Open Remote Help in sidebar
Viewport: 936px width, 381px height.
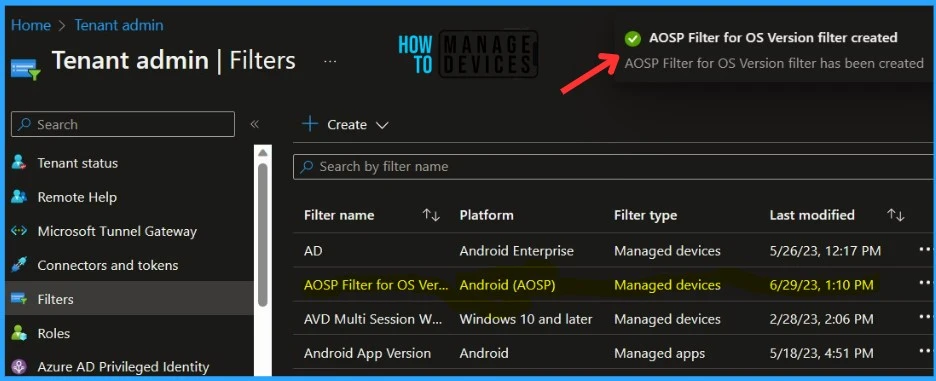(77, 197)
